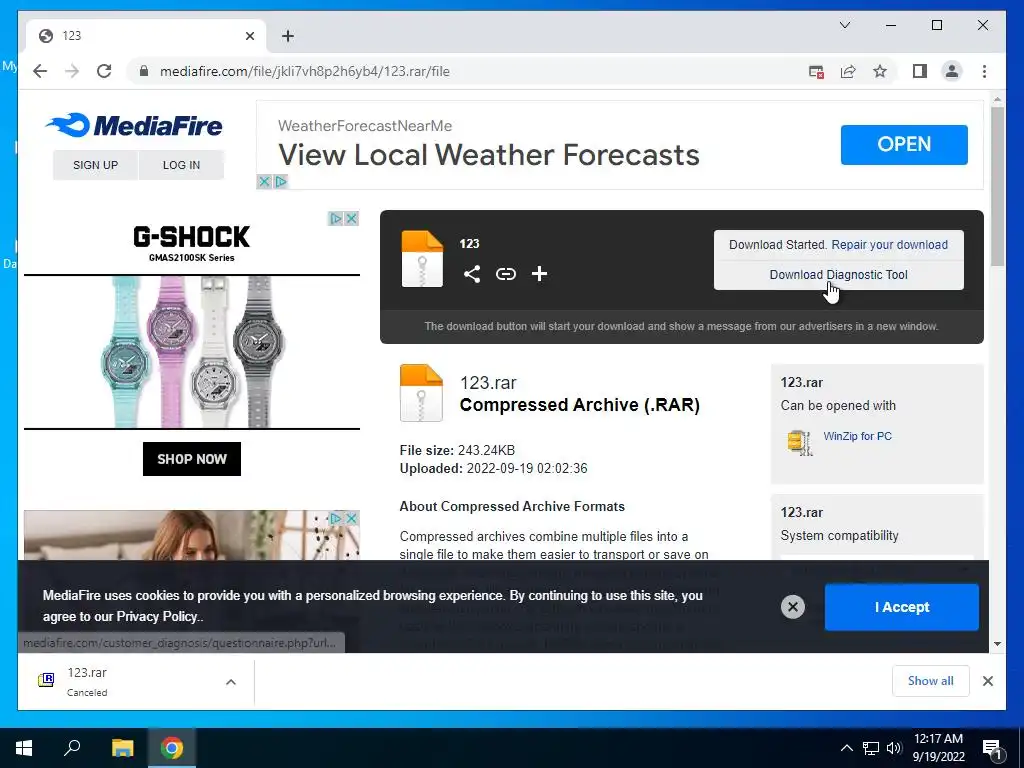Open the Windows Start menu
This screenshot has height=768, width=1024.
24,748
